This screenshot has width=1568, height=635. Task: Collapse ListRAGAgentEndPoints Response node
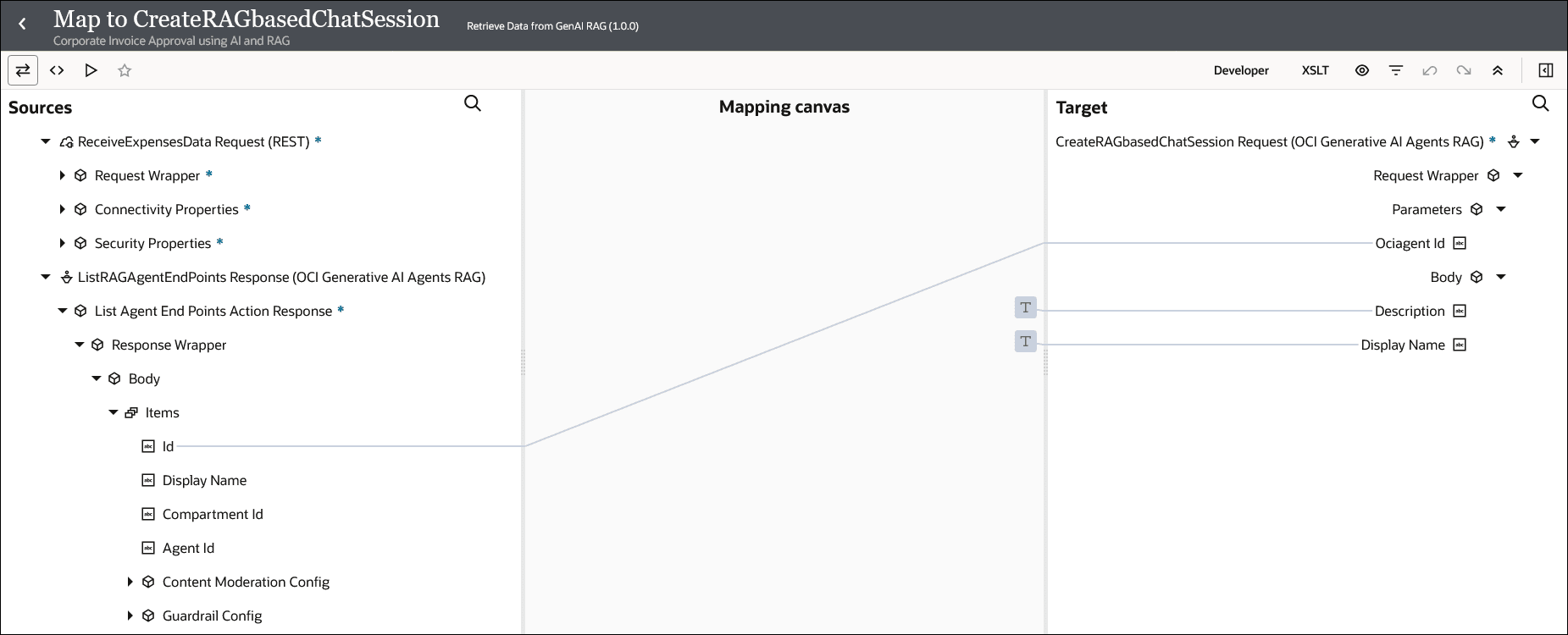pyautogui.click(x=46, y=277)
